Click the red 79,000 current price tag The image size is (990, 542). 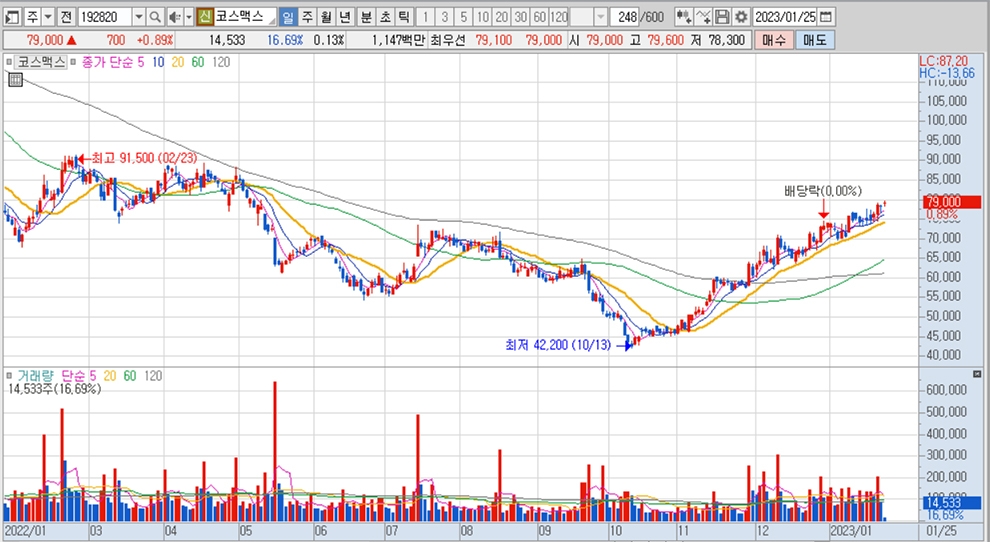[952, 202]
